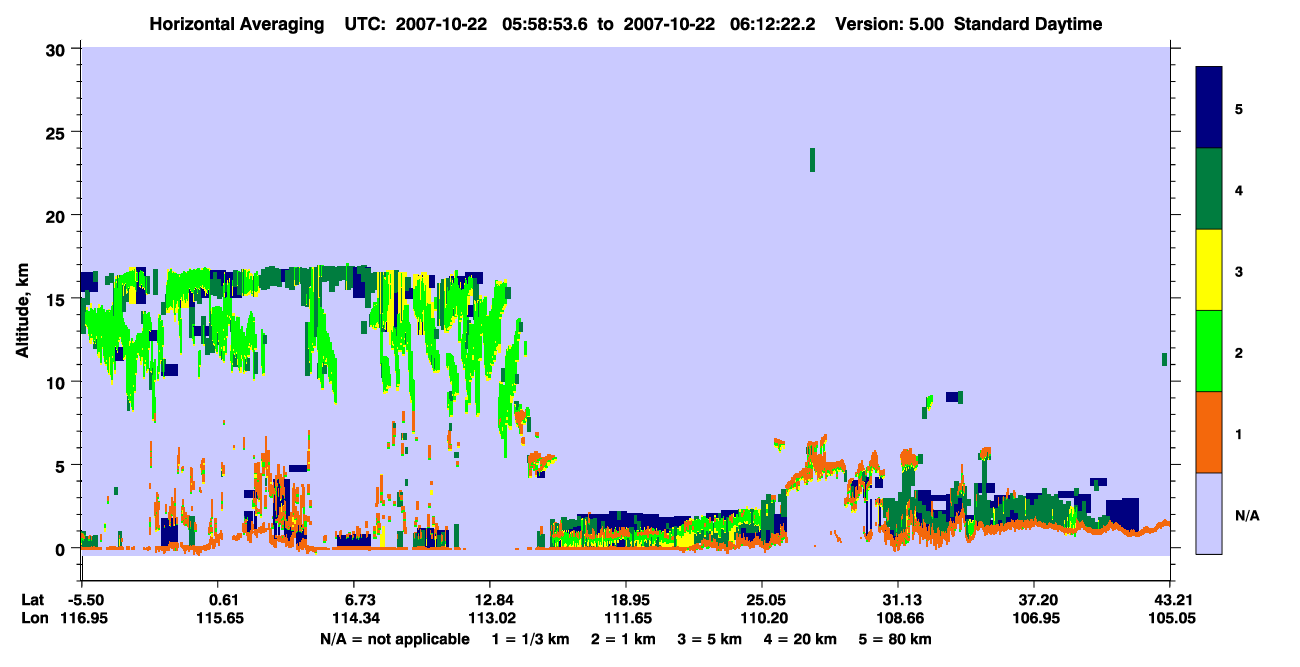
Task: Click the longitude value 108.66
Action: tap(898, 618)
